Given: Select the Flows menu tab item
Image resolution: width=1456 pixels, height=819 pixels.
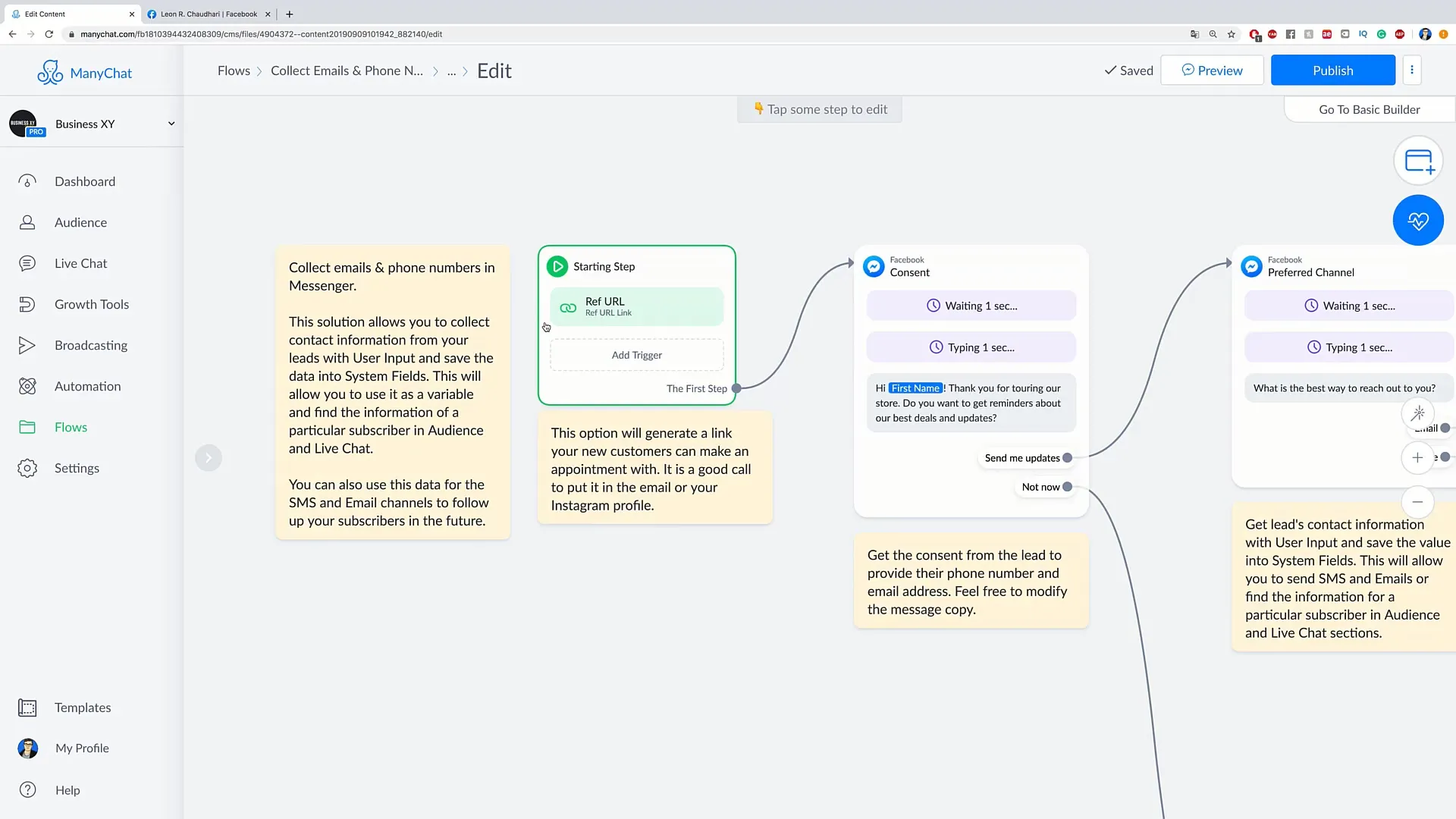Looking at the screenshot, I should pyautogui.click(x=71, y=426).
